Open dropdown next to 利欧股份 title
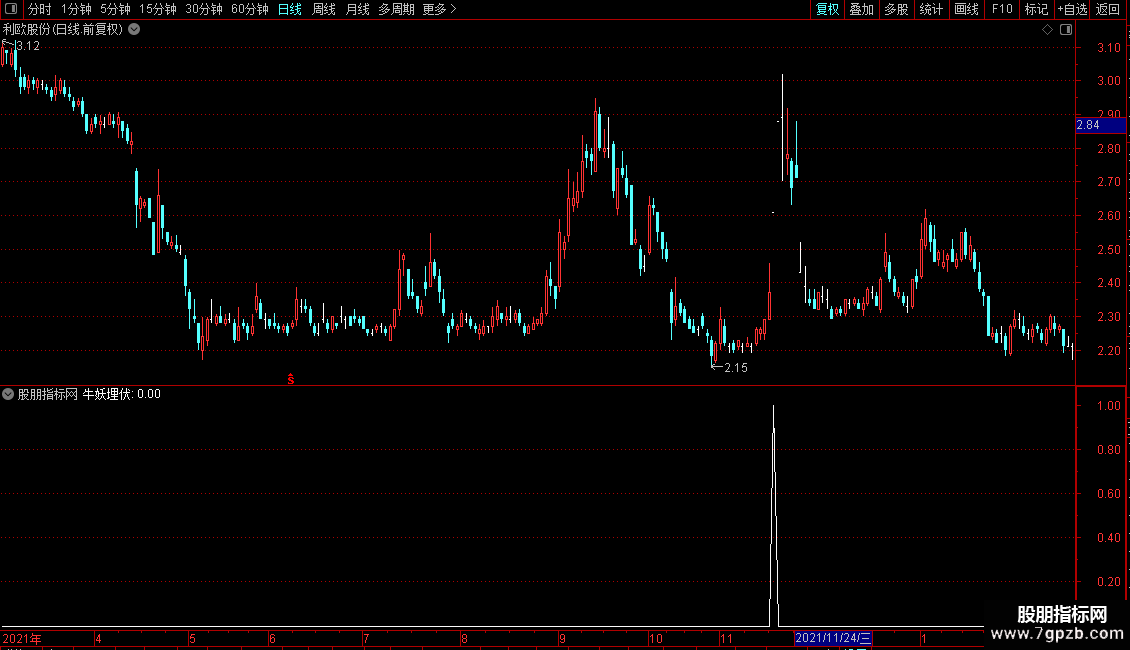This screenshot has width=1130, height=650. tap(134, 30)
